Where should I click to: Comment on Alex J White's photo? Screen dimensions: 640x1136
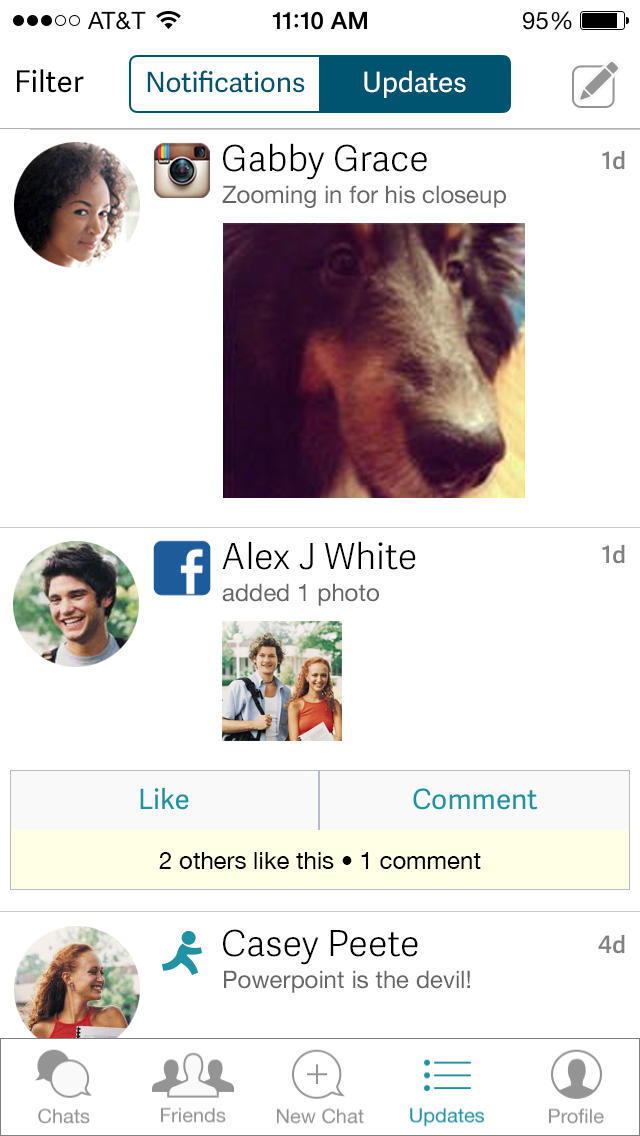pyautogui.click(x=475, y=800)
